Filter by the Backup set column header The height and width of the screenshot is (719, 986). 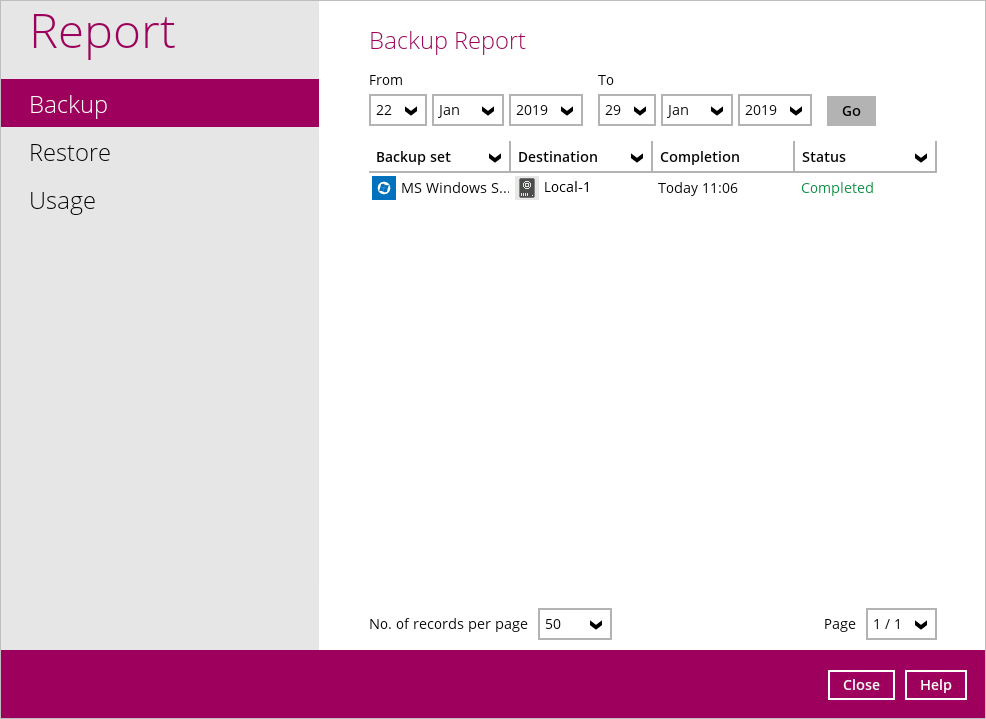pos(439,157)
